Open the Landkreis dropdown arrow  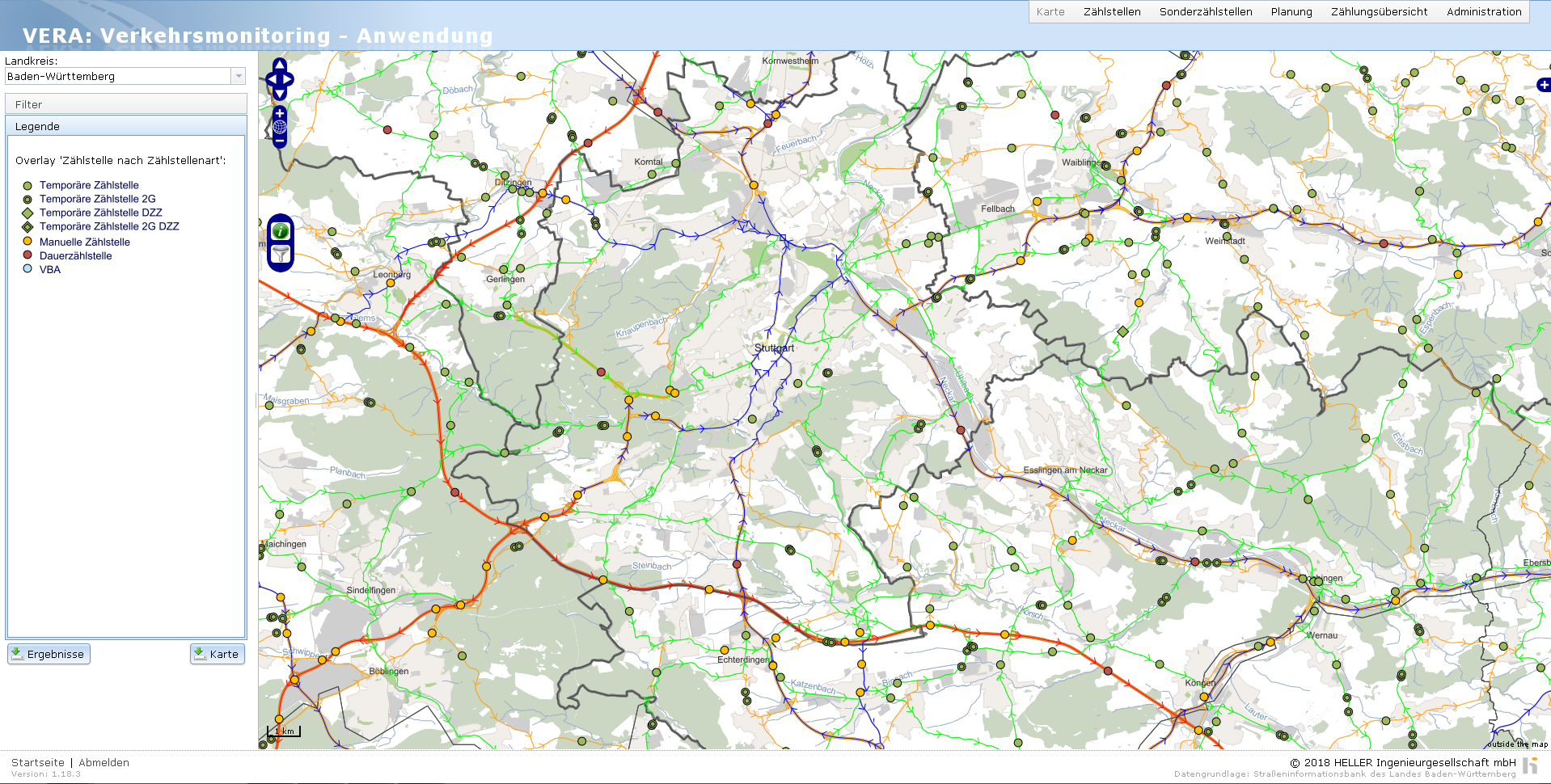pyautogui.click(x=239, y=76)
